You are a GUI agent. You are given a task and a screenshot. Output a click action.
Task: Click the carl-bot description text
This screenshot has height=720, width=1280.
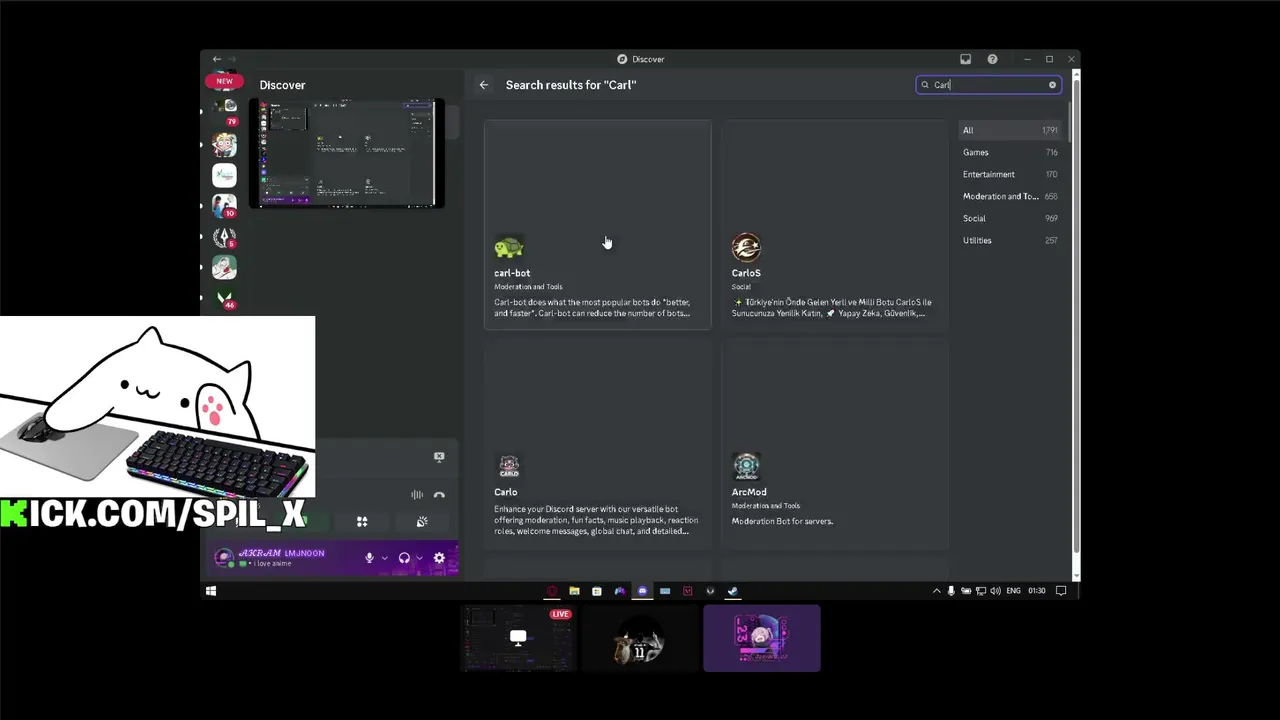tap(592, 308)
